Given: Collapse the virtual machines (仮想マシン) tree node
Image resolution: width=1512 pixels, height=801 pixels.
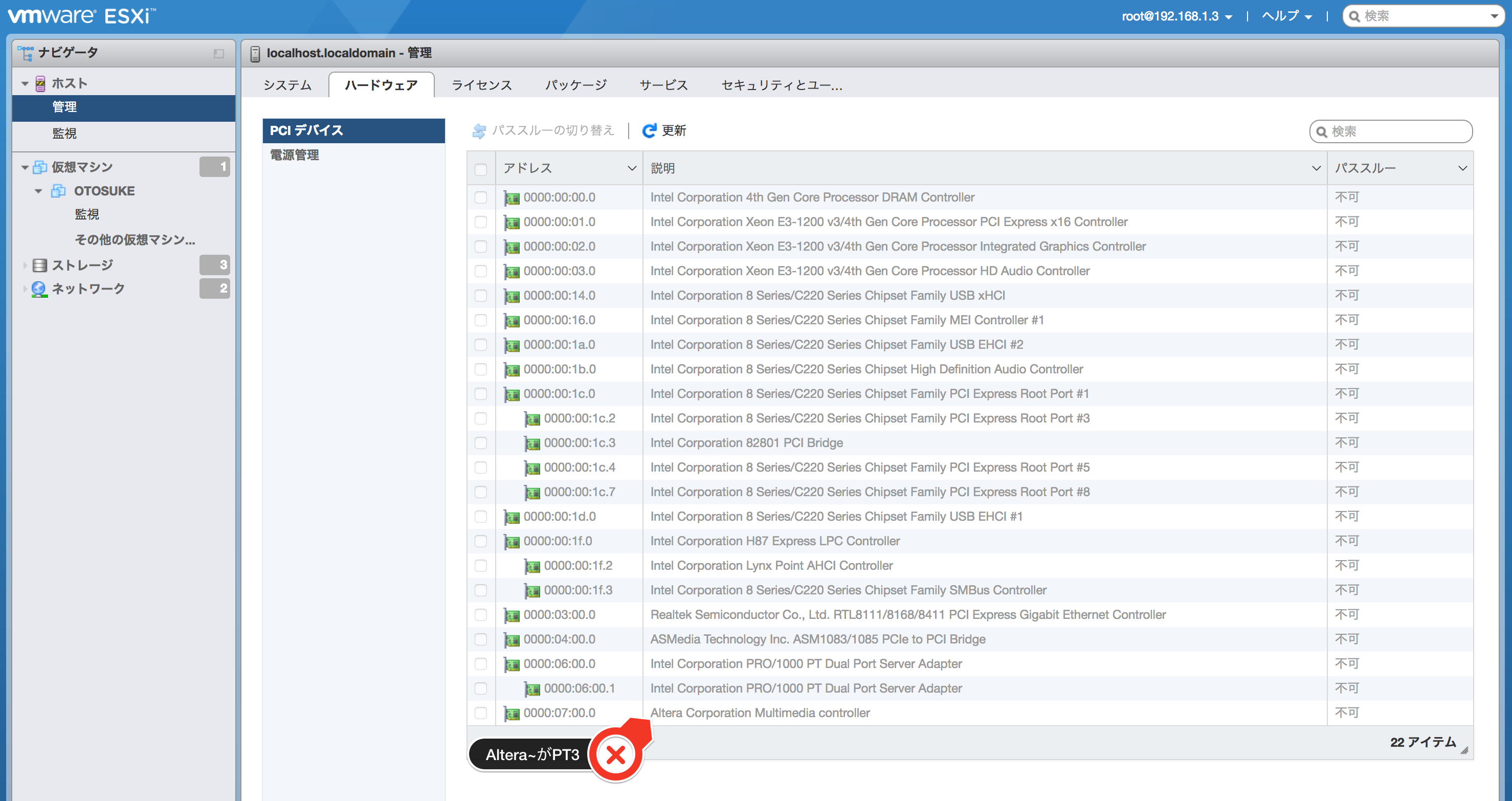Looking at the screenshot, I should pyautogui.click(x=25, y=168).
